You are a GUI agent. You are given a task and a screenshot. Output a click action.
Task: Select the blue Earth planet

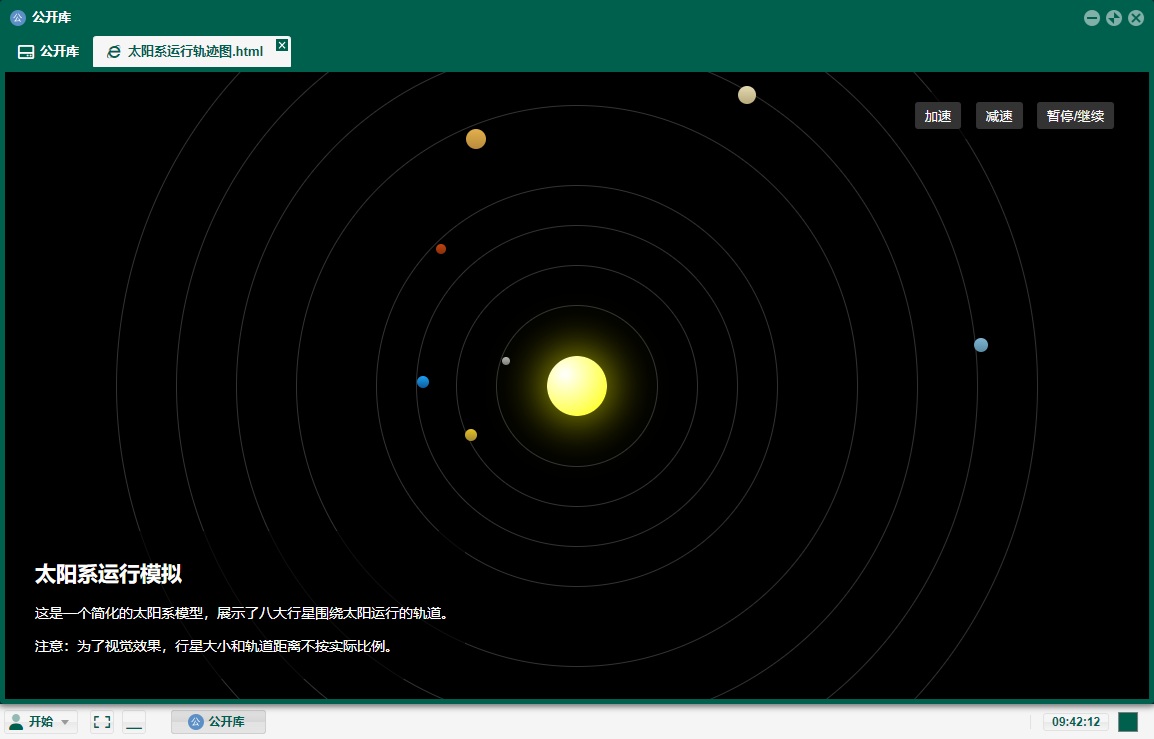point(423,382)
